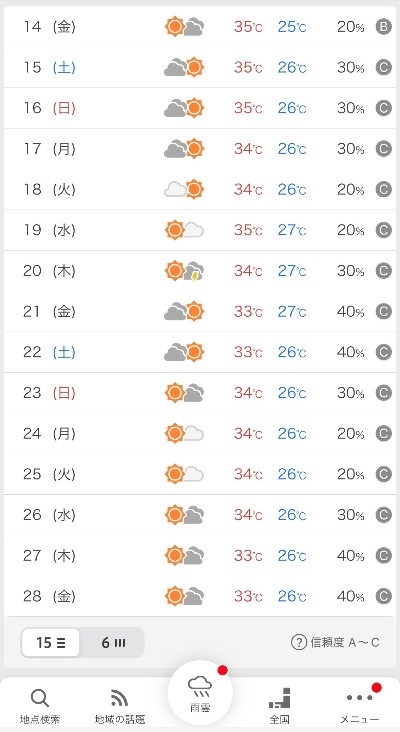Select the 22 (土) date label
The image size is (400, 732).
click(49, 352)
